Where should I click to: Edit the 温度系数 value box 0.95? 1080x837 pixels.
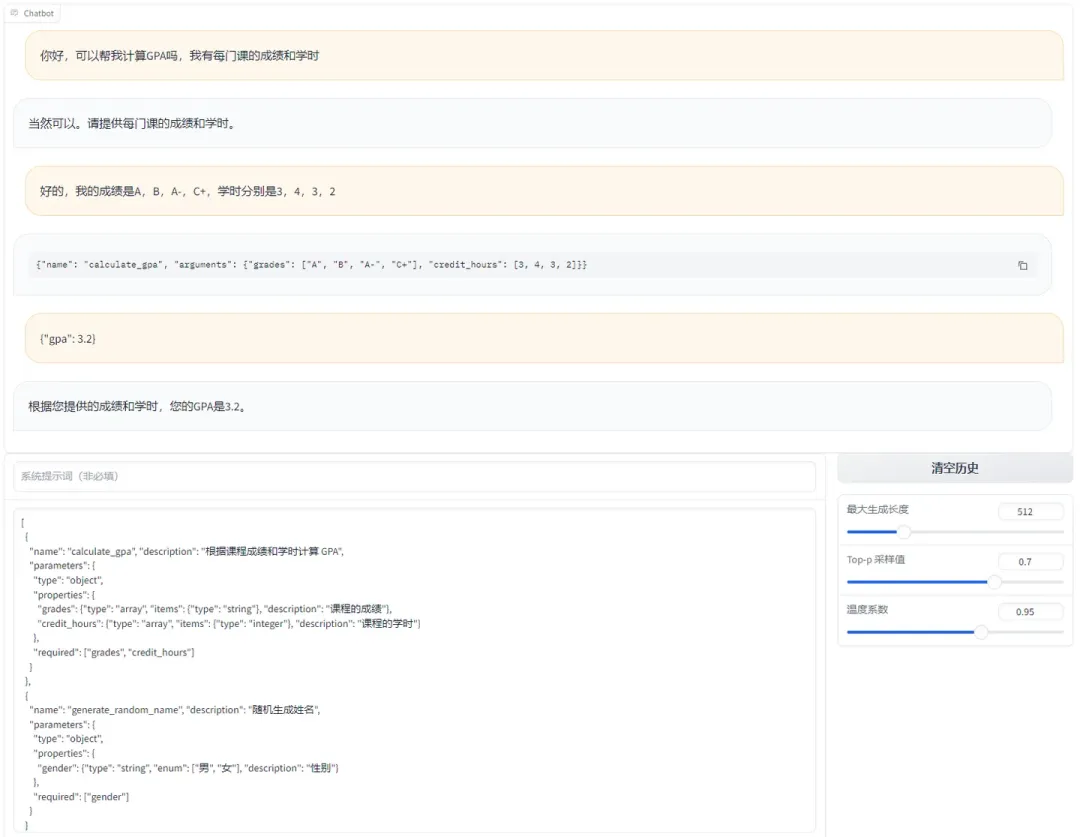tap(1030, 612)
